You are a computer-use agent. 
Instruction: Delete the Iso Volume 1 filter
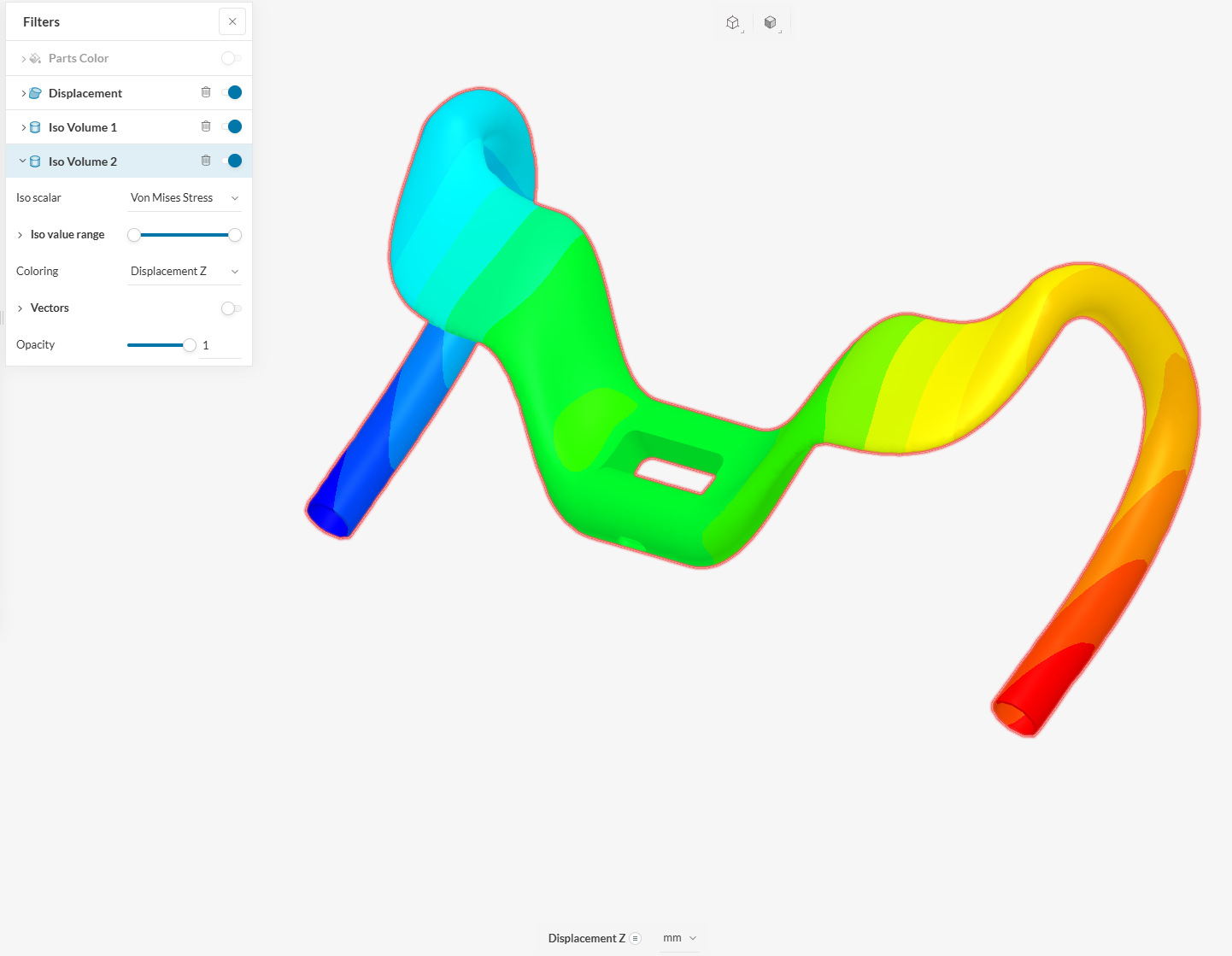tap(206, 126)
